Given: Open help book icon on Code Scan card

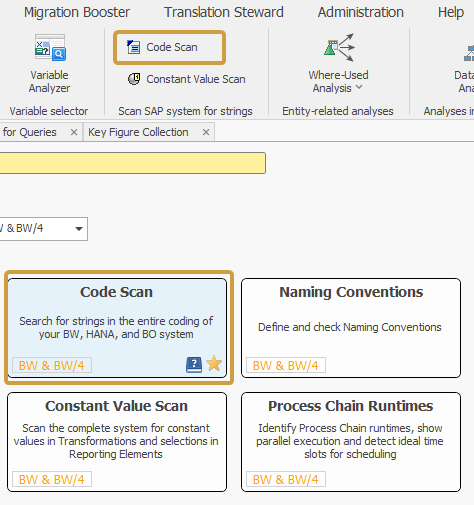Looking at the screenshot, I should [x=194, y=364].
